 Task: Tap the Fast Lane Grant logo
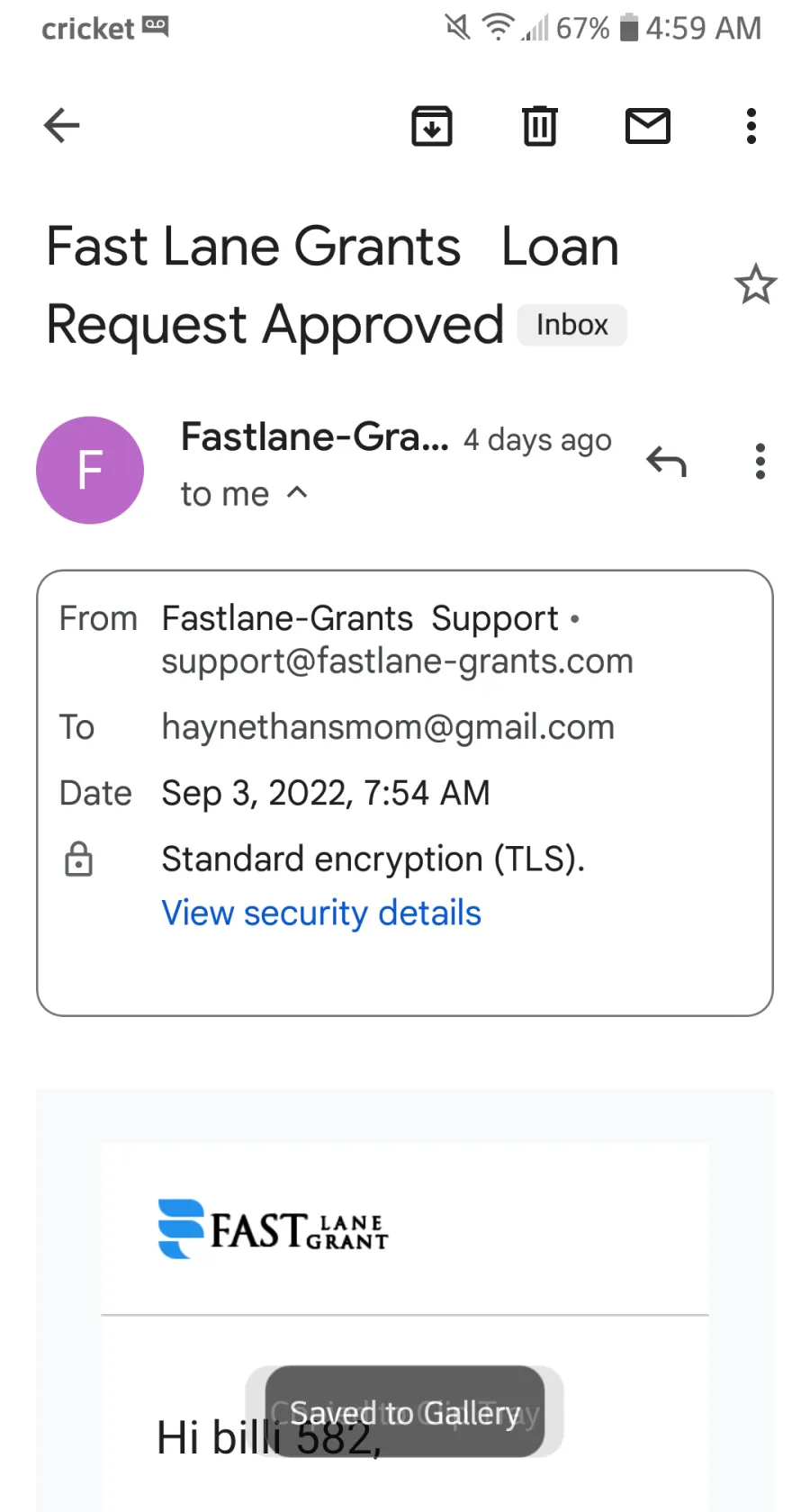[273, 1228]
